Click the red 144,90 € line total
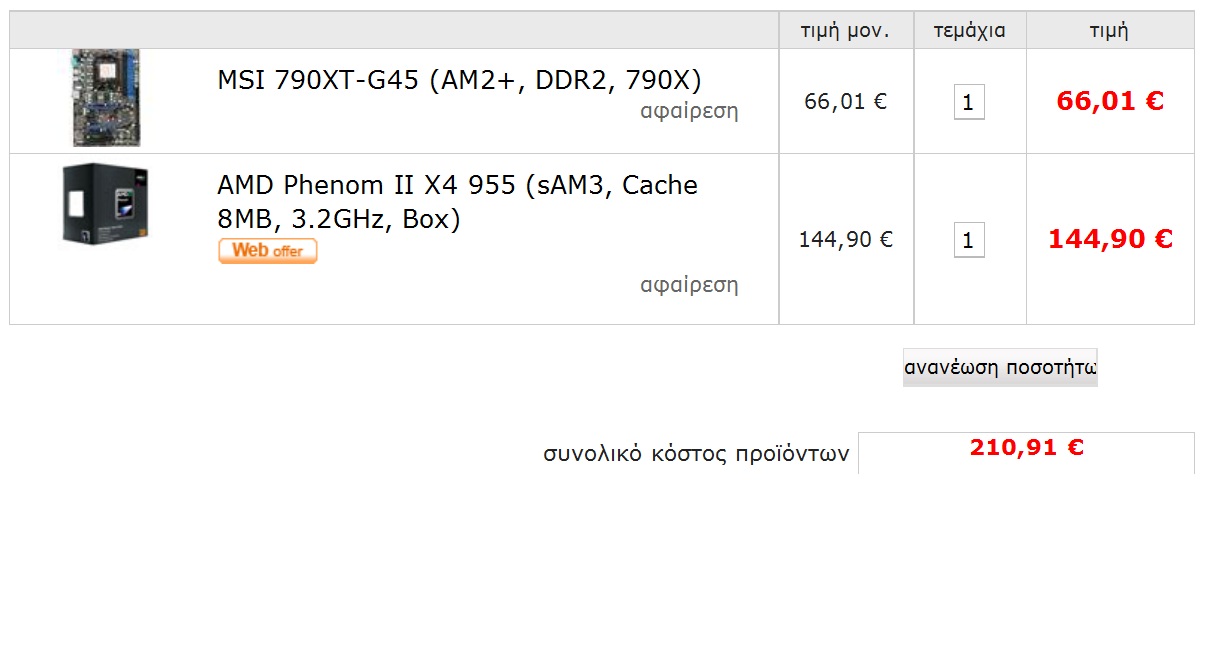The image size is (1211, 648). [x=1110, y=239]
